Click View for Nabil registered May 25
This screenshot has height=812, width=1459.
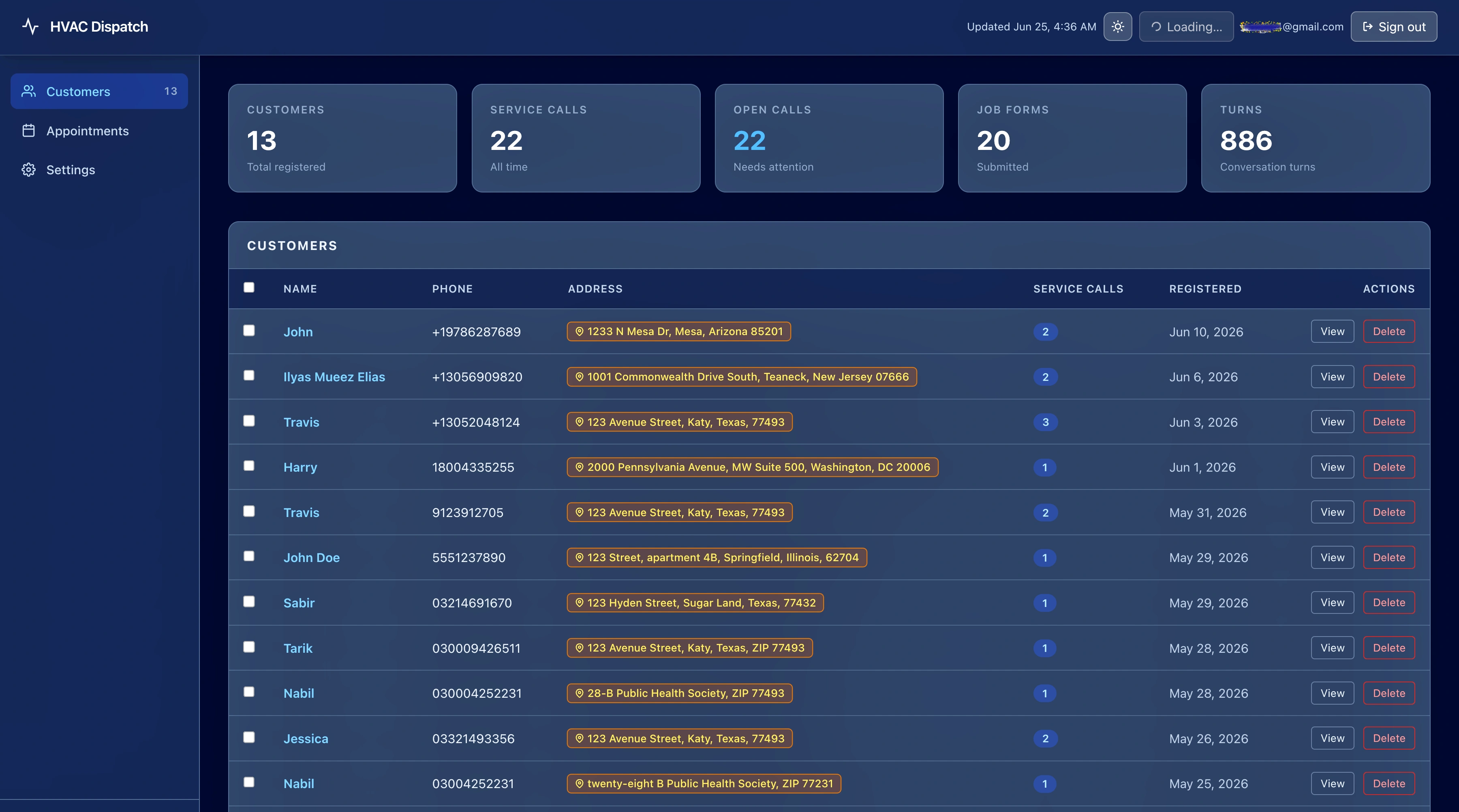pyautogui.click(x=1332, y=784)
